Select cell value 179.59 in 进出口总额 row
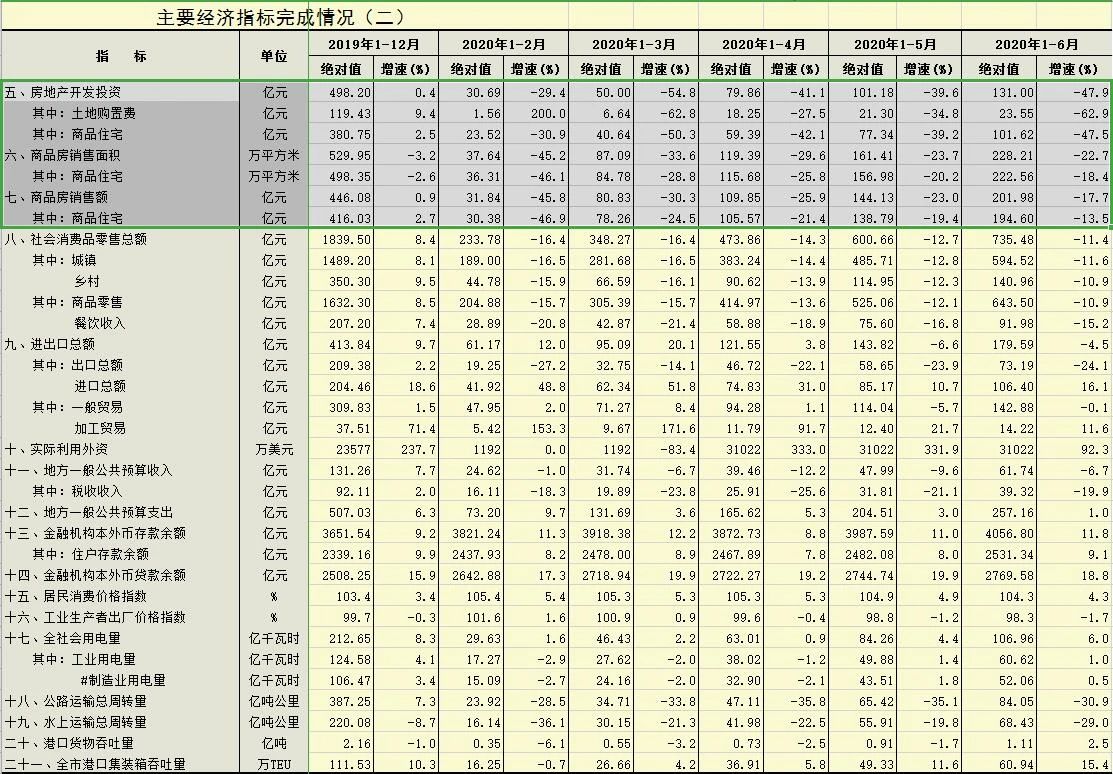The width and height of the screenshot is (1113, 774). tap(1013, 344)
